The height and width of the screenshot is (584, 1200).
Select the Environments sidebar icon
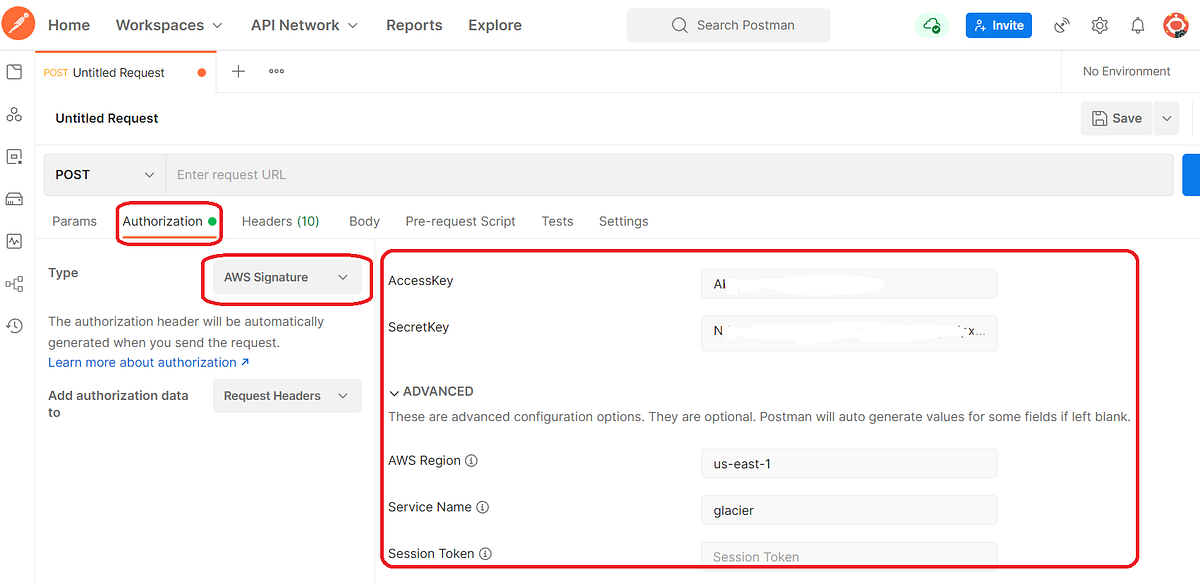tap(14, 156)
